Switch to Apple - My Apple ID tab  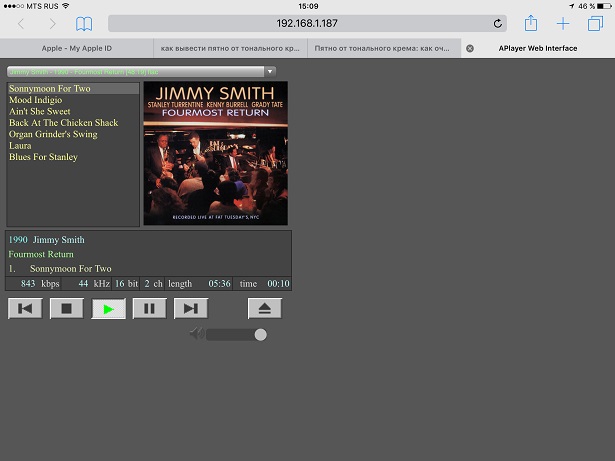pos(77,48)
